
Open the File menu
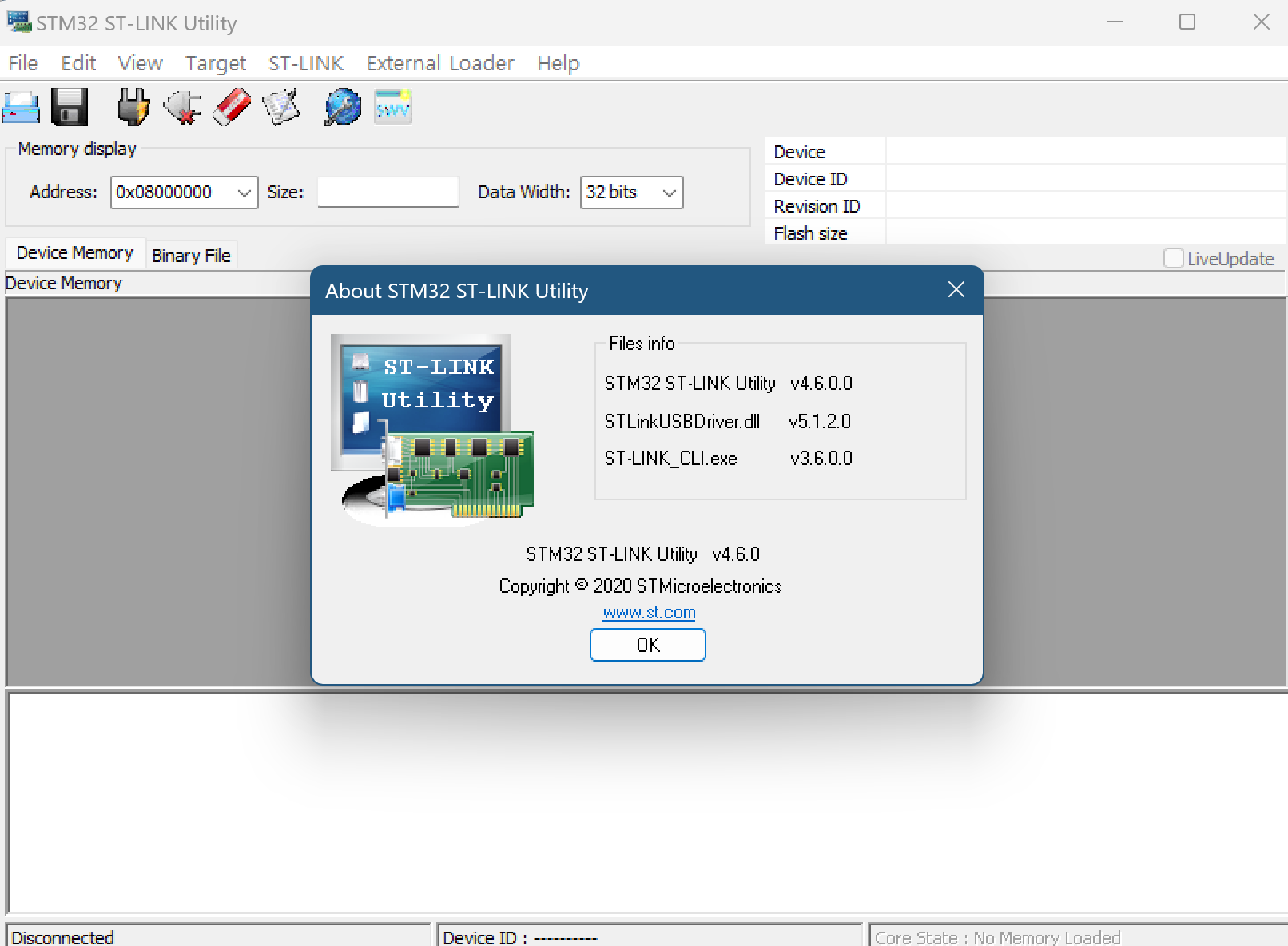pos(23,63)
